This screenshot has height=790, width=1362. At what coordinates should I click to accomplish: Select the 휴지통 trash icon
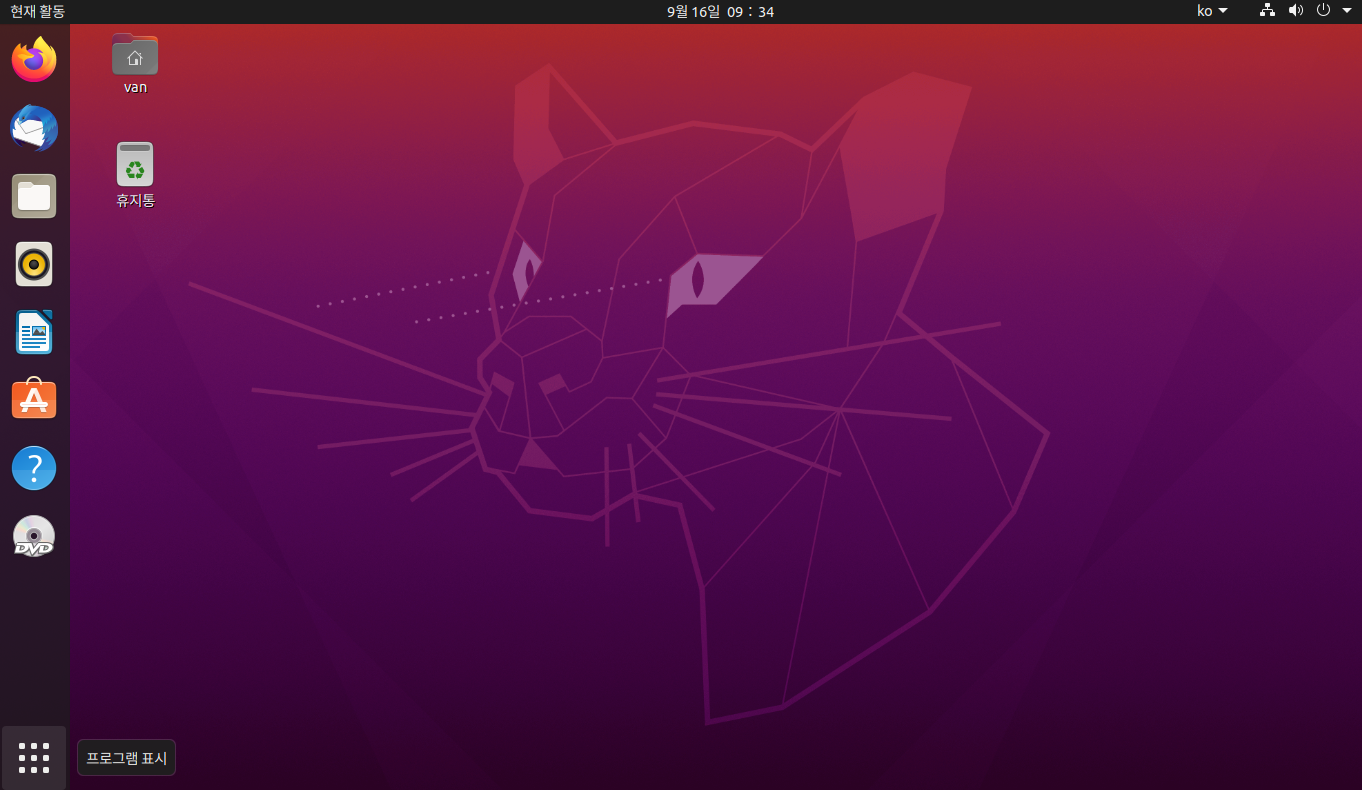coord(135,164)
